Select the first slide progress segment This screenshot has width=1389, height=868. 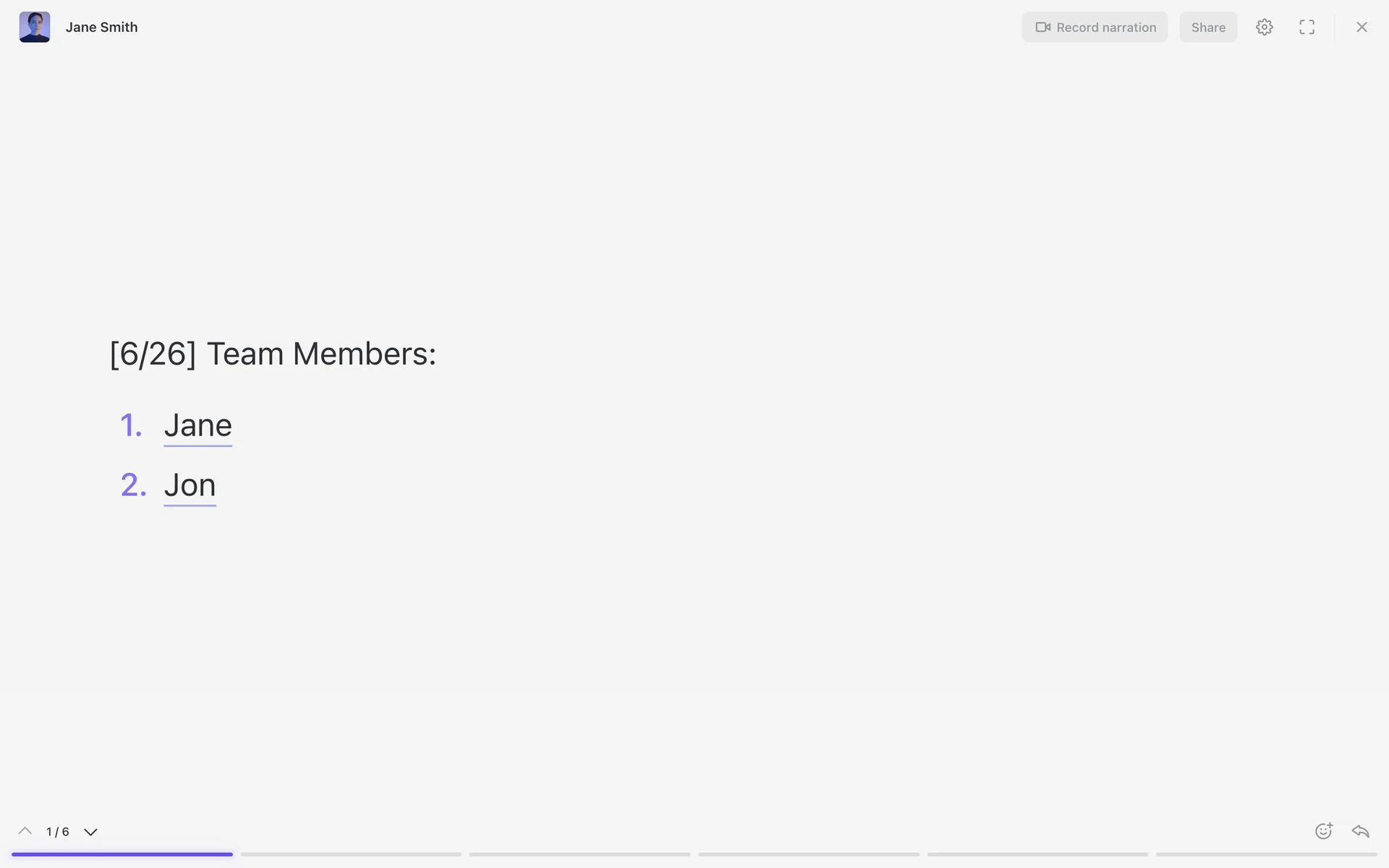coord(122,854)
